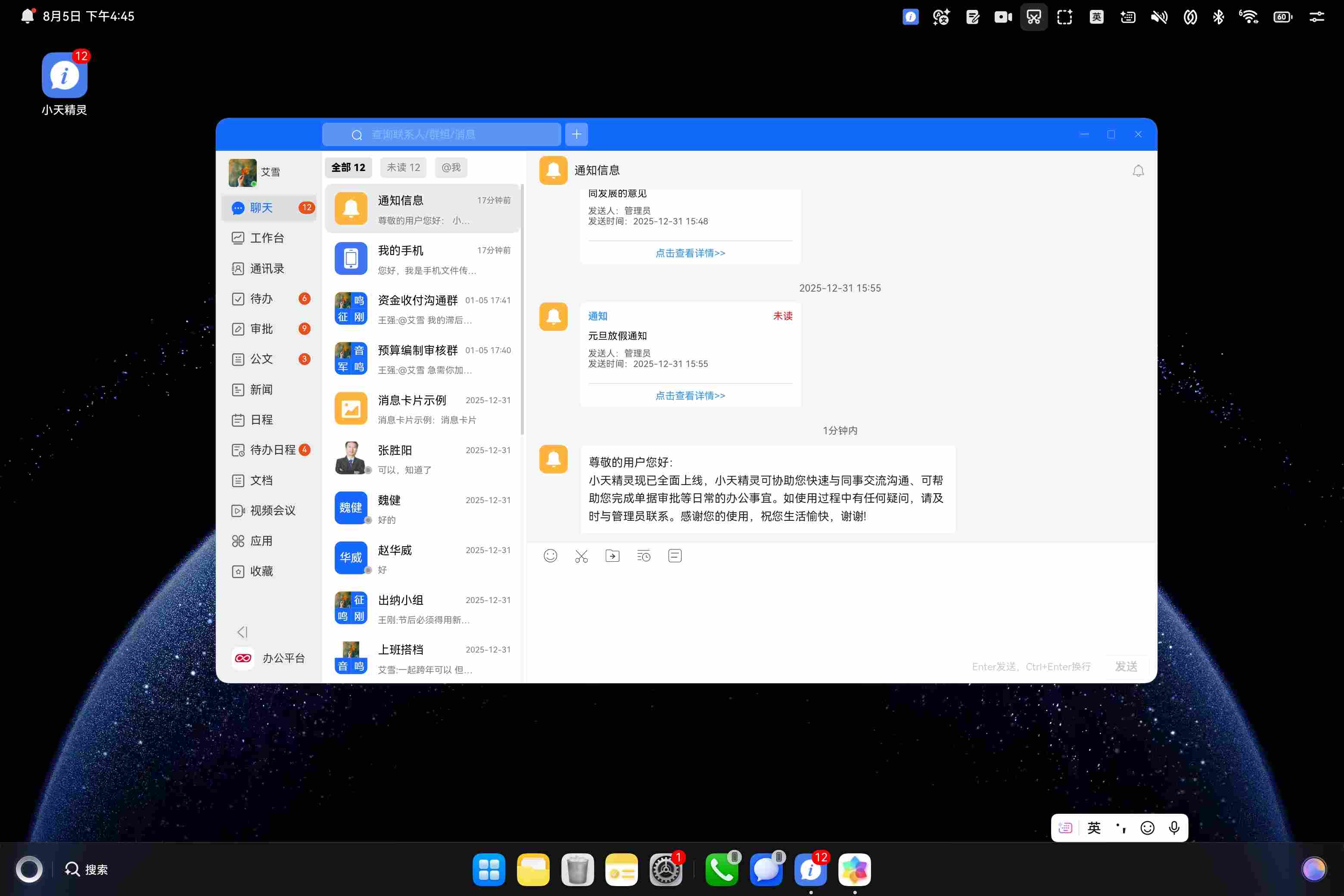Open the 出纳小组 group chat
1344x896 pixels.
(422, 608)
